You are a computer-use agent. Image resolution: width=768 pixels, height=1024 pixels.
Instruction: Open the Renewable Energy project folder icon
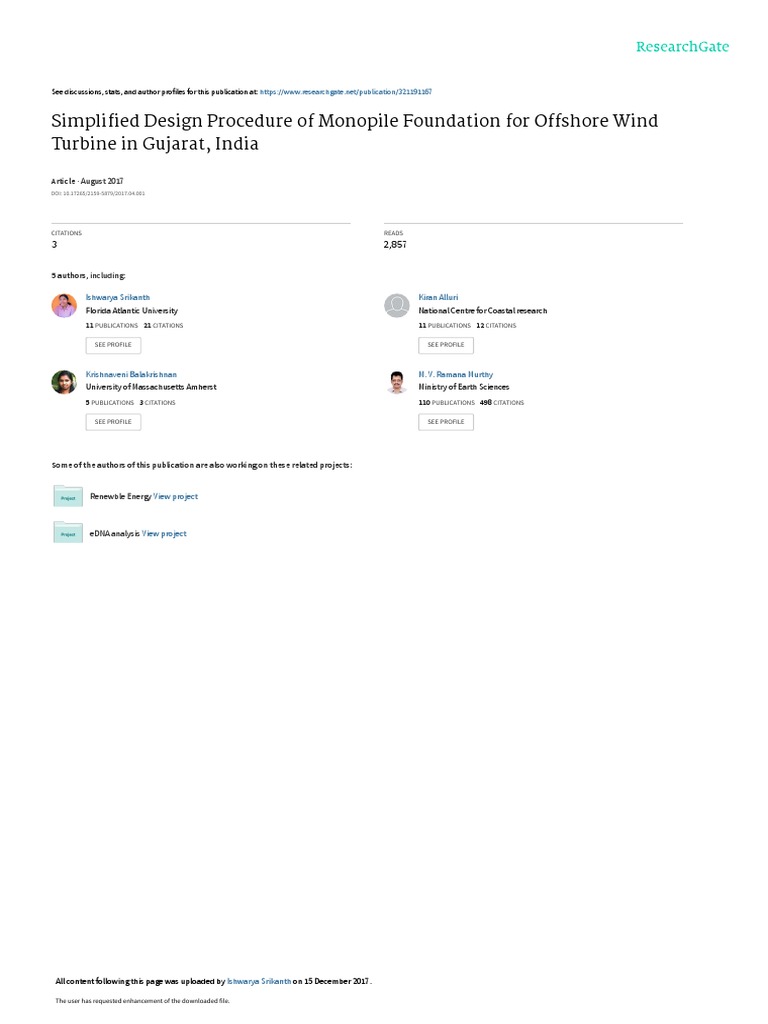click(x=68, y=496)
